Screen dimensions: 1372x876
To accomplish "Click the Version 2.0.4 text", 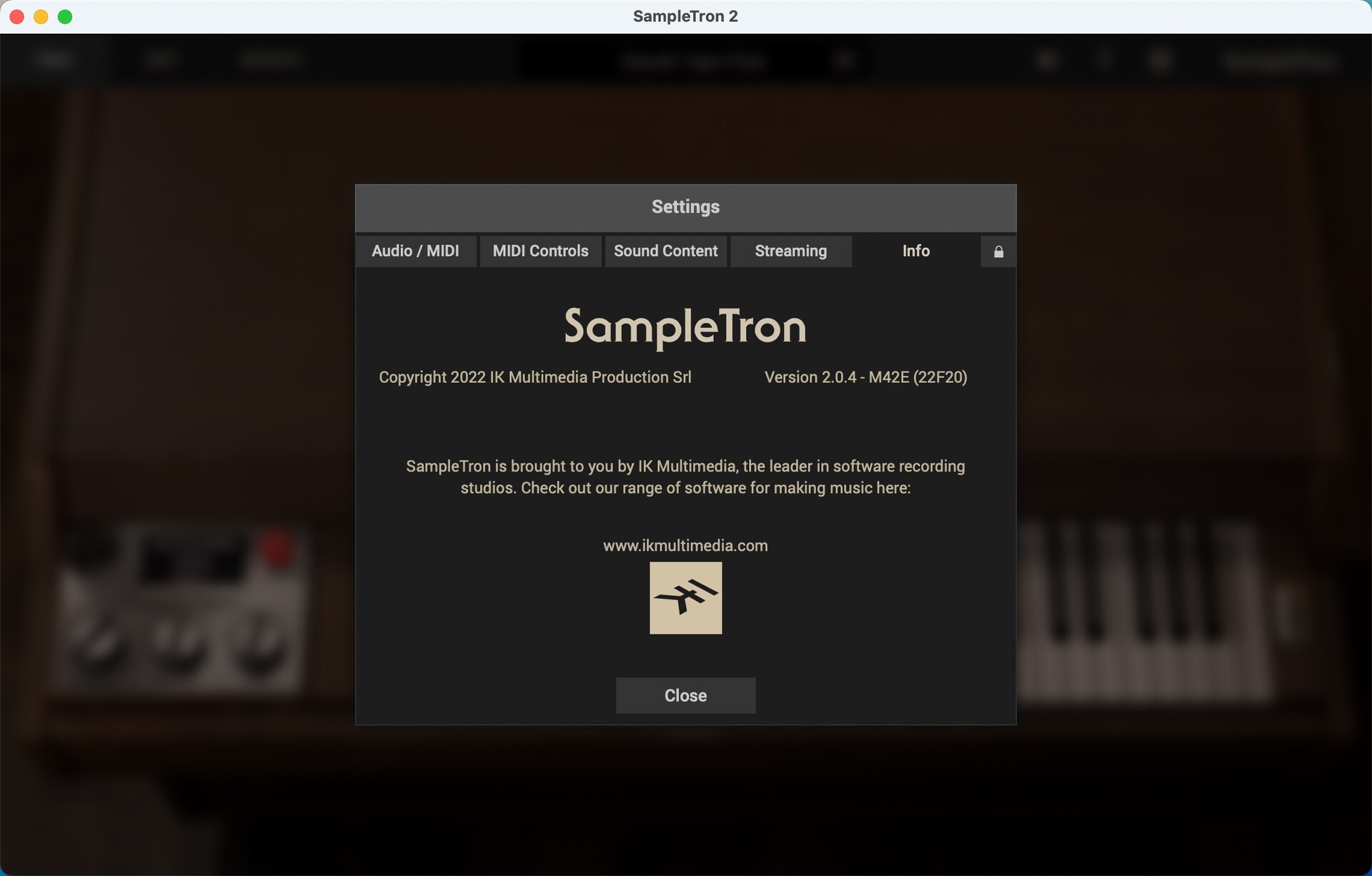I will click(865, 377).
